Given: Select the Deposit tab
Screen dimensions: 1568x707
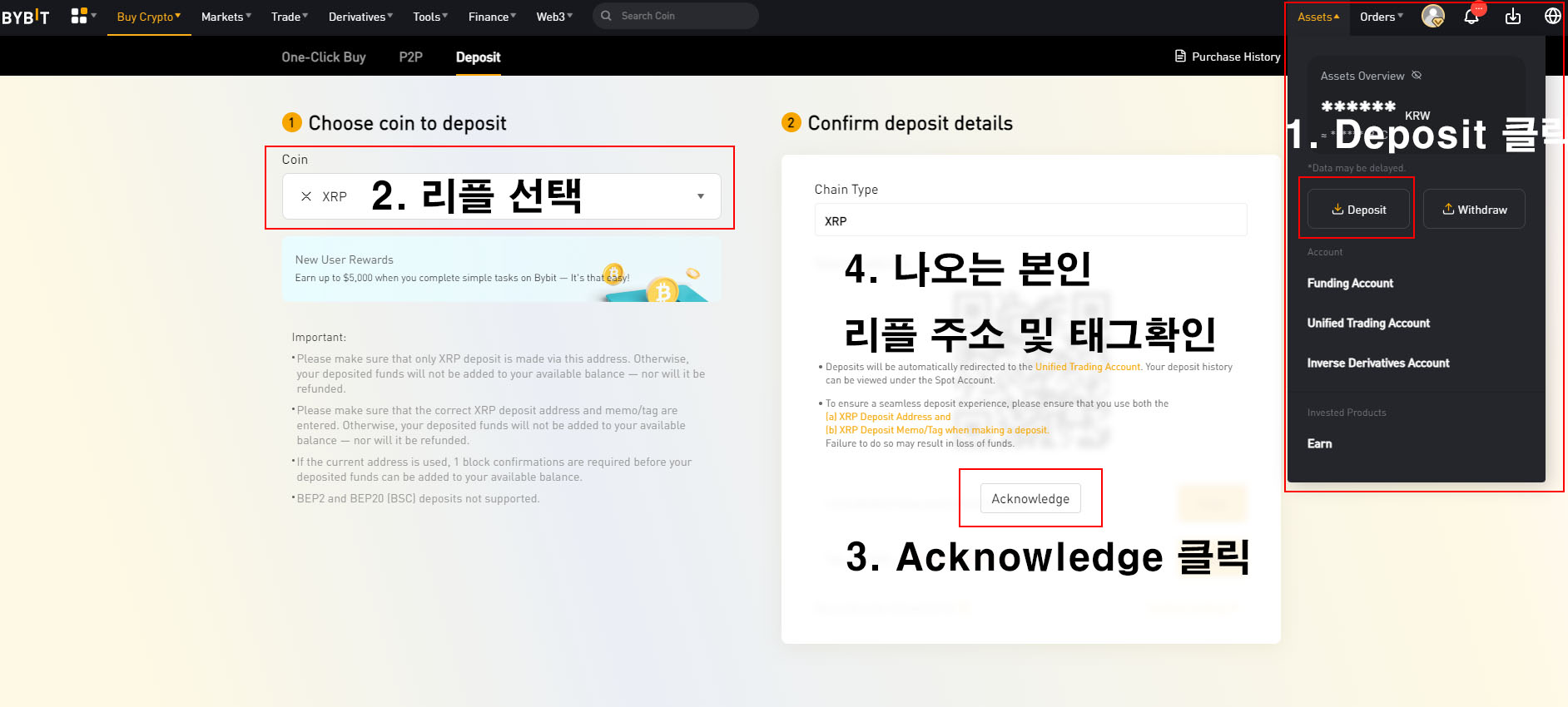Looking at the screenshot, I should (x=478, y=57).
